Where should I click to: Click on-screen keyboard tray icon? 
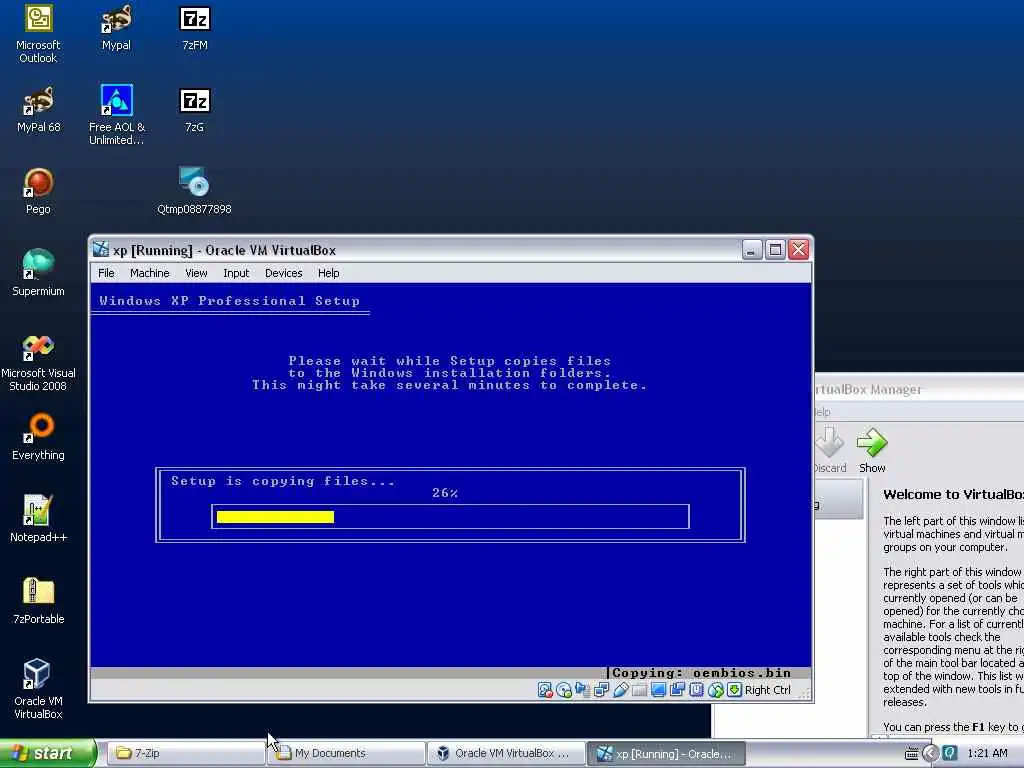click(x=911, y=754)
